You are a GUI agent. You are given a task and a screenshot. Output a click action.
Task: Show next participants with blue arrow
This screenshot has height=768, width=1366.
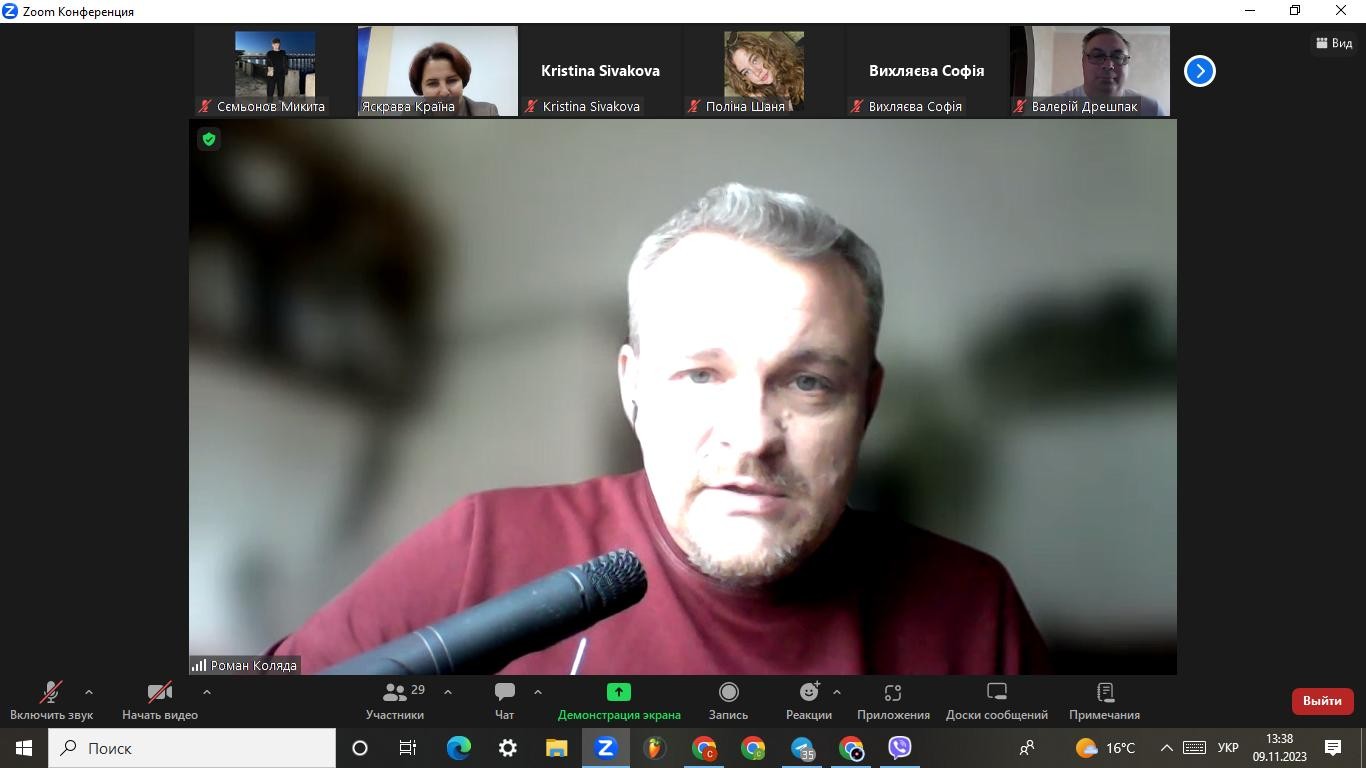1199,71
